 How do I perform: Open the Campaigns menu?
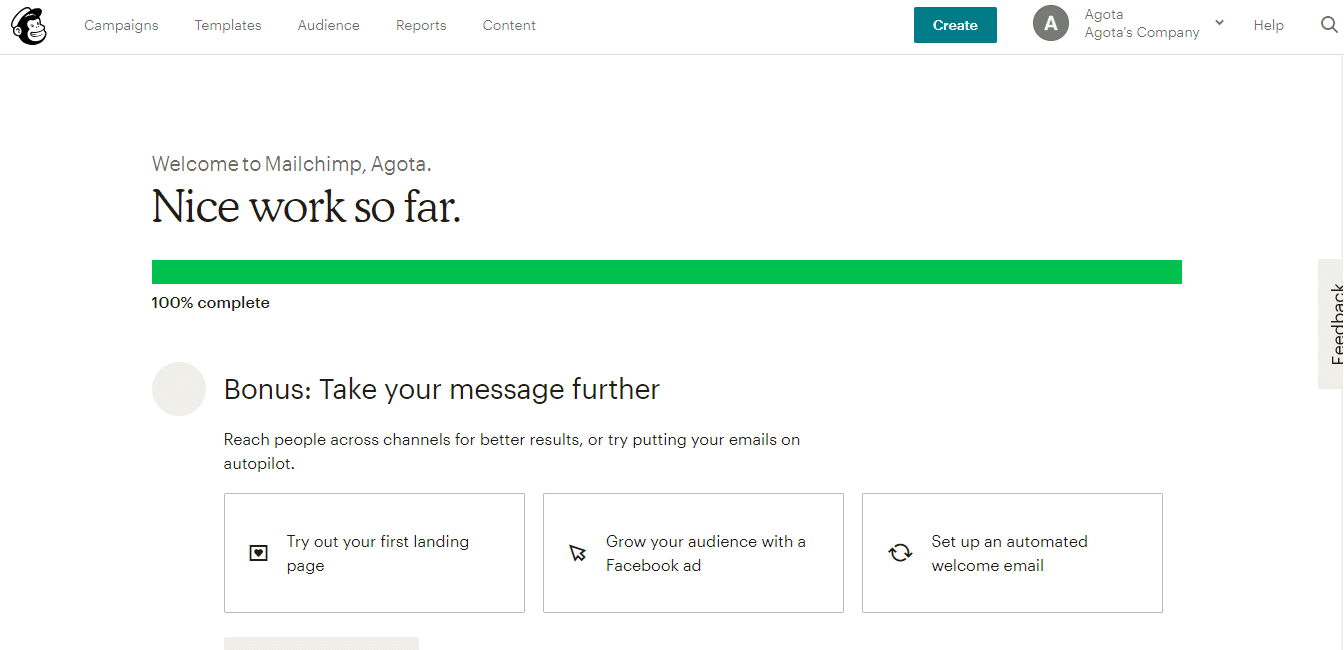pyautogui.click(x=121, y=25)
